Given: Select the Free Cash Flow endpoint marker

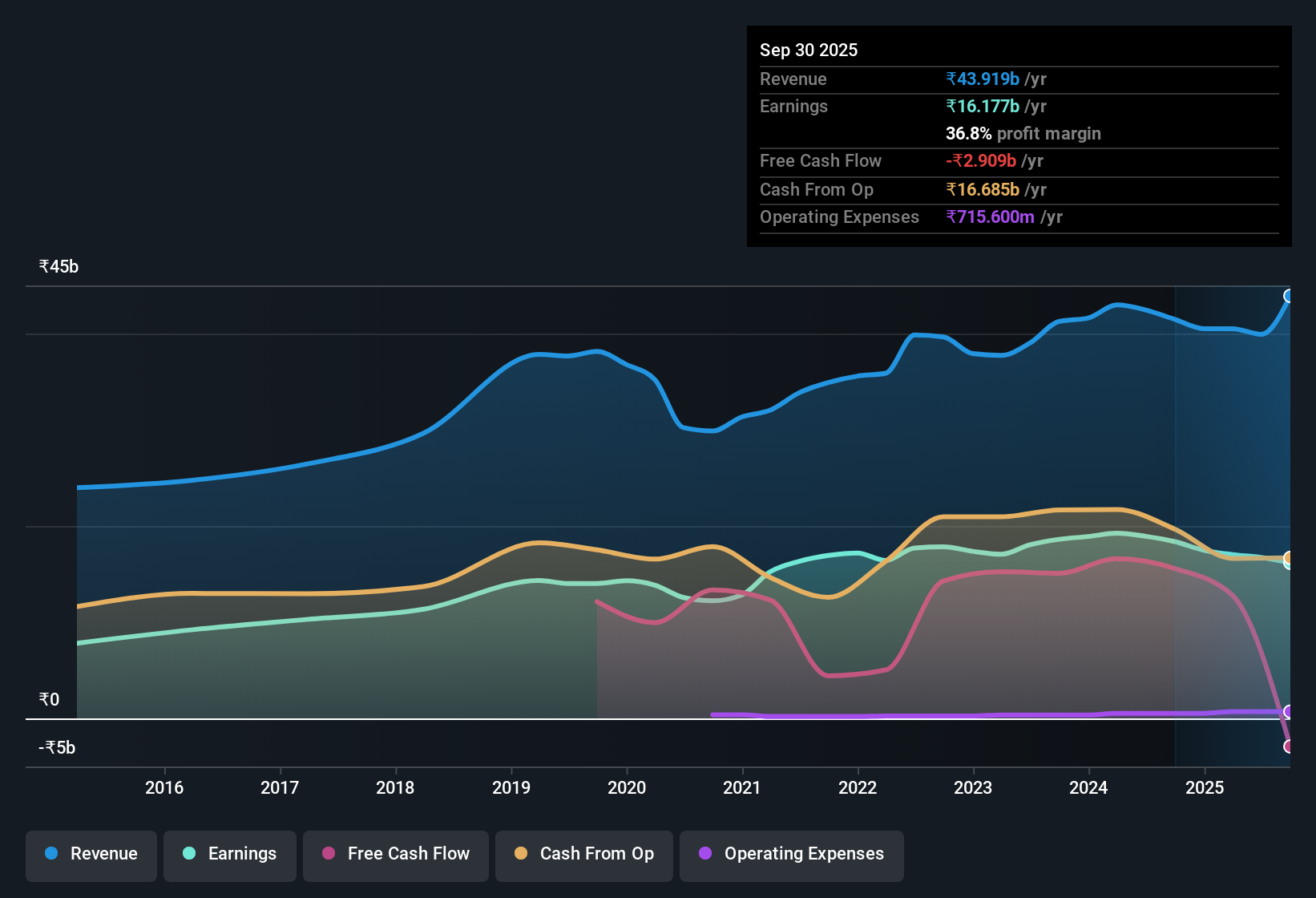Looking at the screenshot, I should tap(1289, 747).
